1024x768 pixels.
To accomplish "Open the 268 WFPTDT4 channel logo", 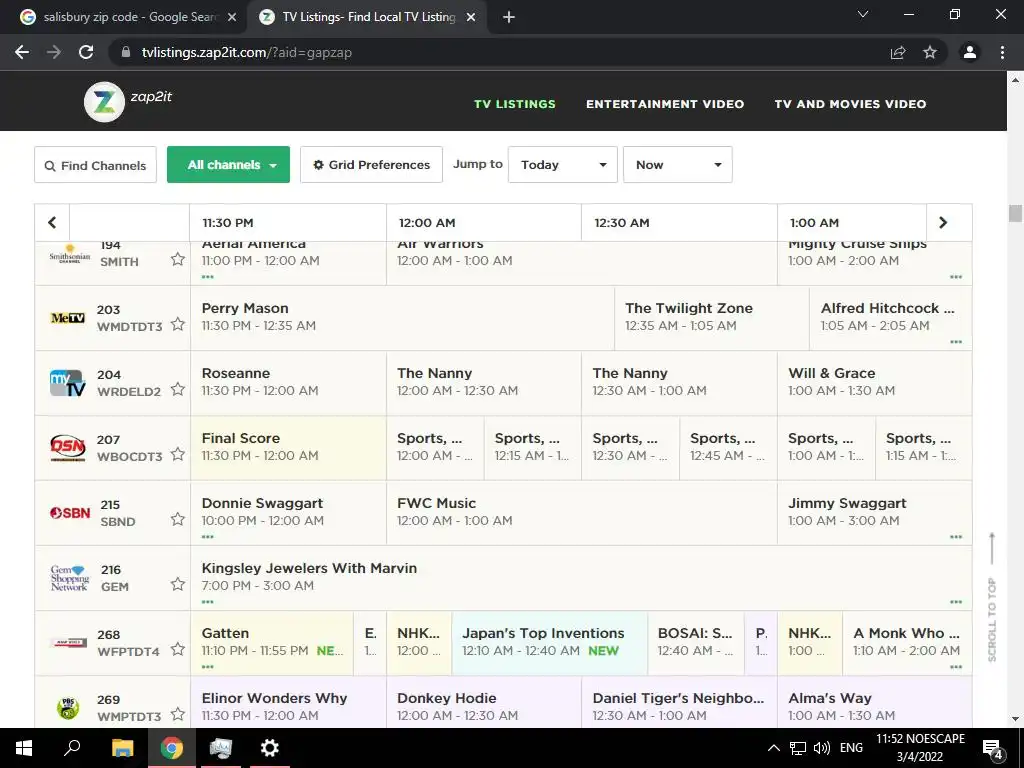I will point(69,643).
